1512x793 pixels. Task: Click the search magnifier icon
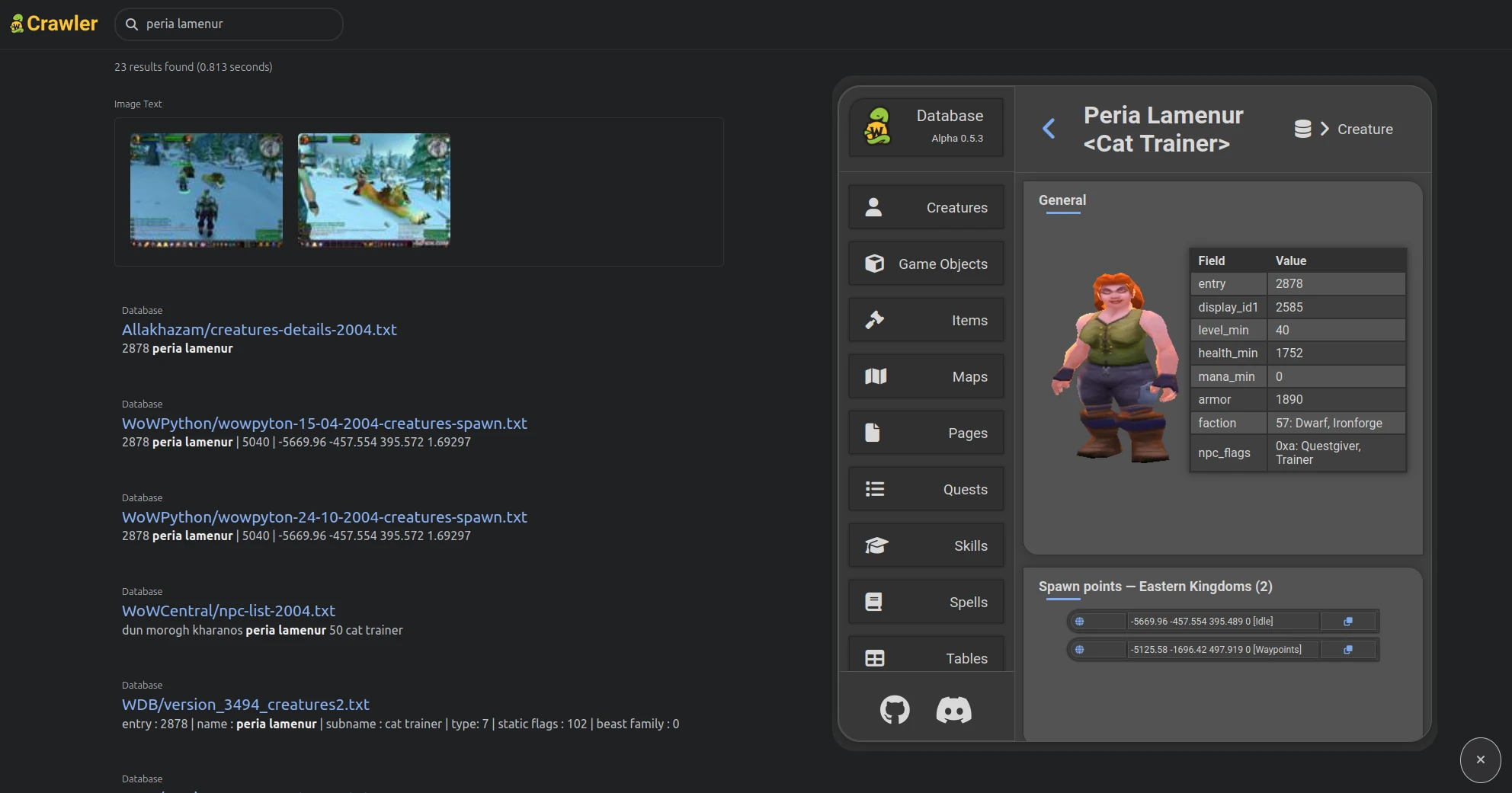pos(132,24)
